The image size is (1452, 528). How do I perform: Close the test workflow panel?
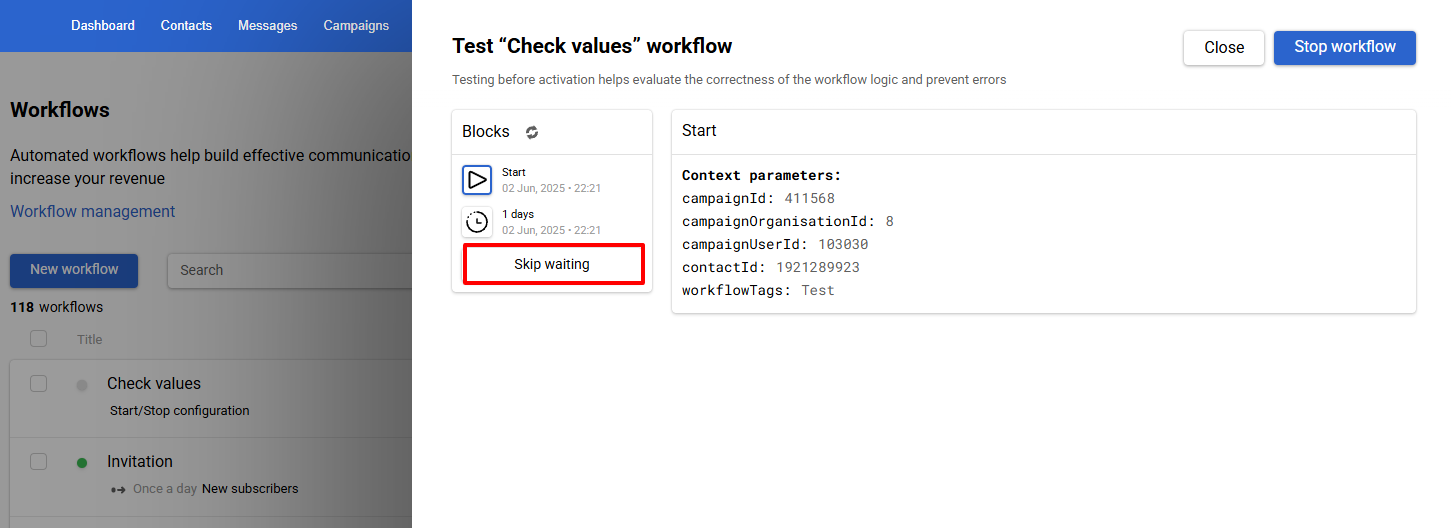pyautogui.click(x=1224, y=47)
